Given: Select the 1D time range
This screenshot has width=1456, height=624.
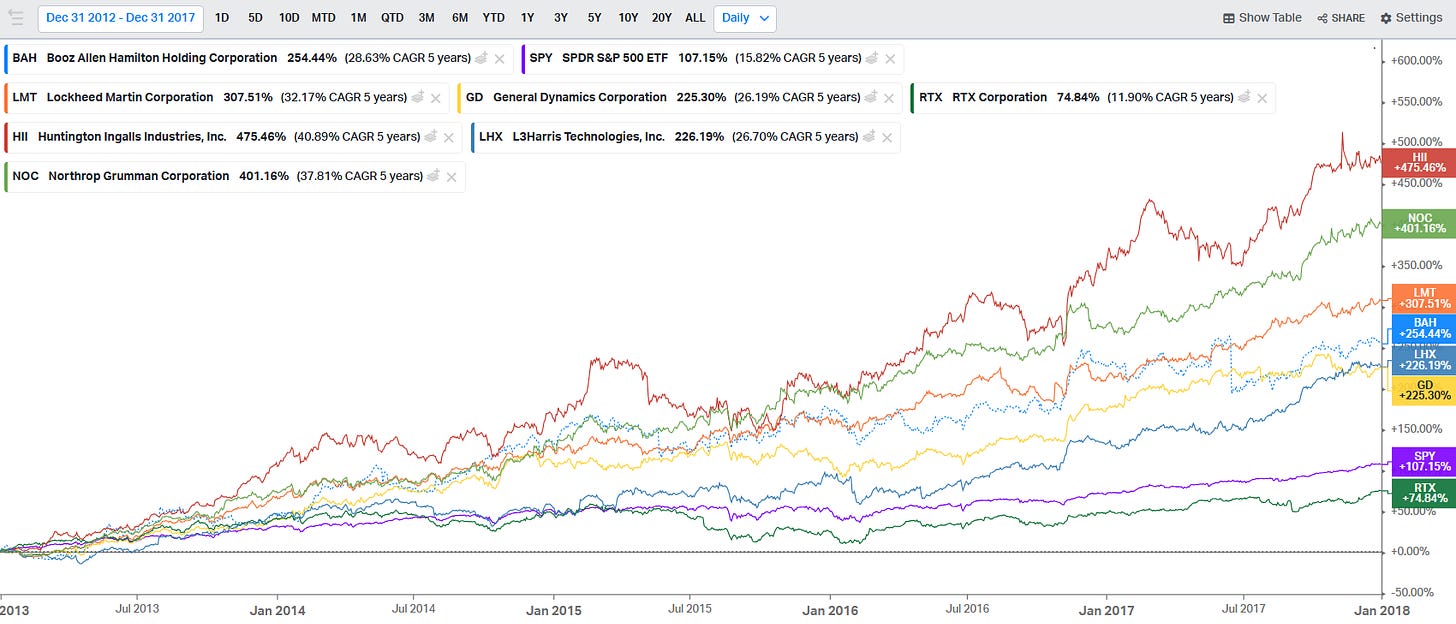Looking at the screenshot, I should (222, 18).
